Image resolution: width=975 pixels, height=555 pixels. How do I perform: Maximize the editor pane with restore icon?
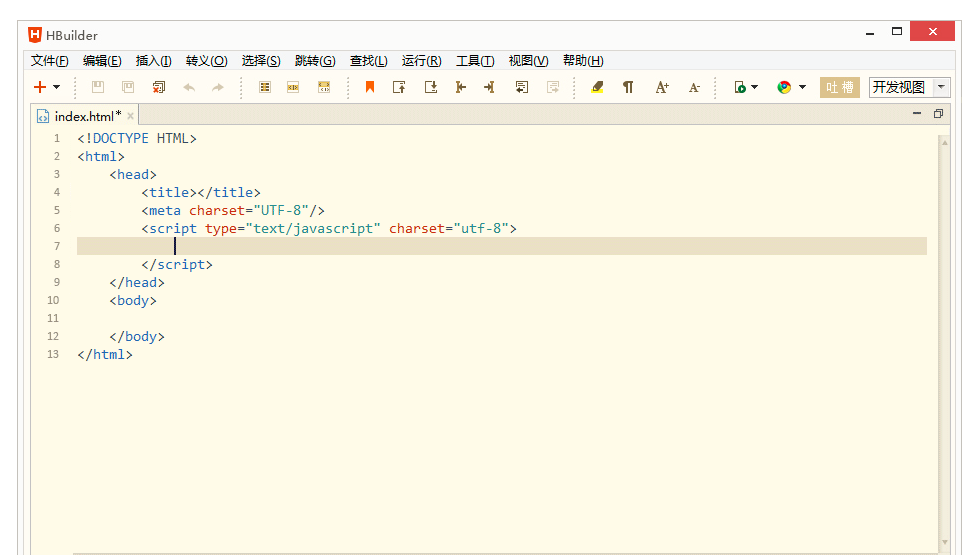[x=938, y=113]
